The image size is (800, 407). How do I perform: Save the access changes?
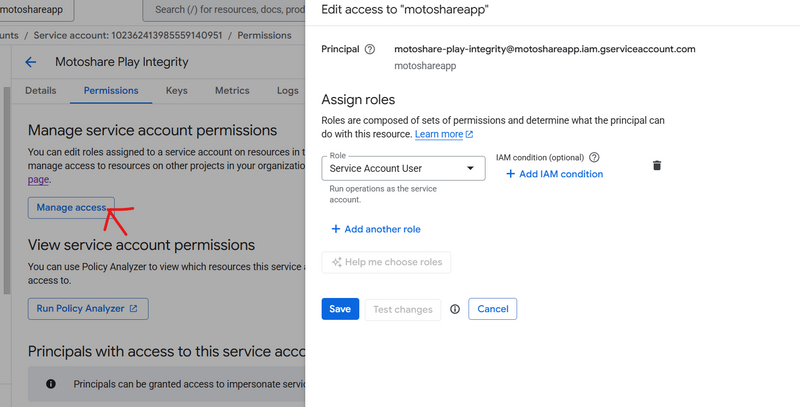(340, 309)
